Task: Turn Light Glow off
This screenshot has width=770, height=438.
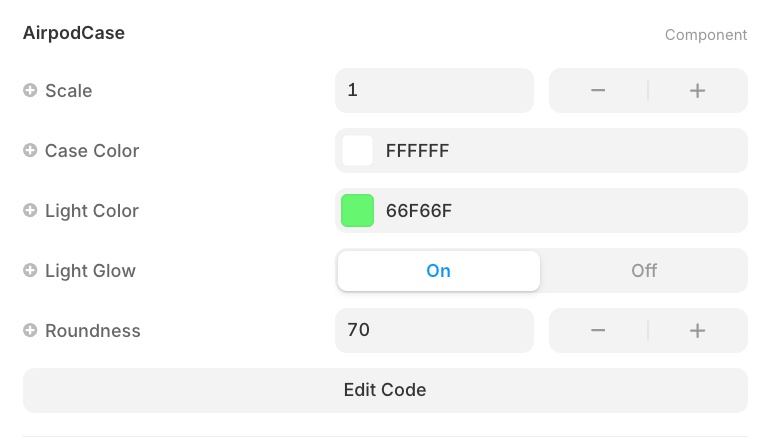Action: [644, 271]
